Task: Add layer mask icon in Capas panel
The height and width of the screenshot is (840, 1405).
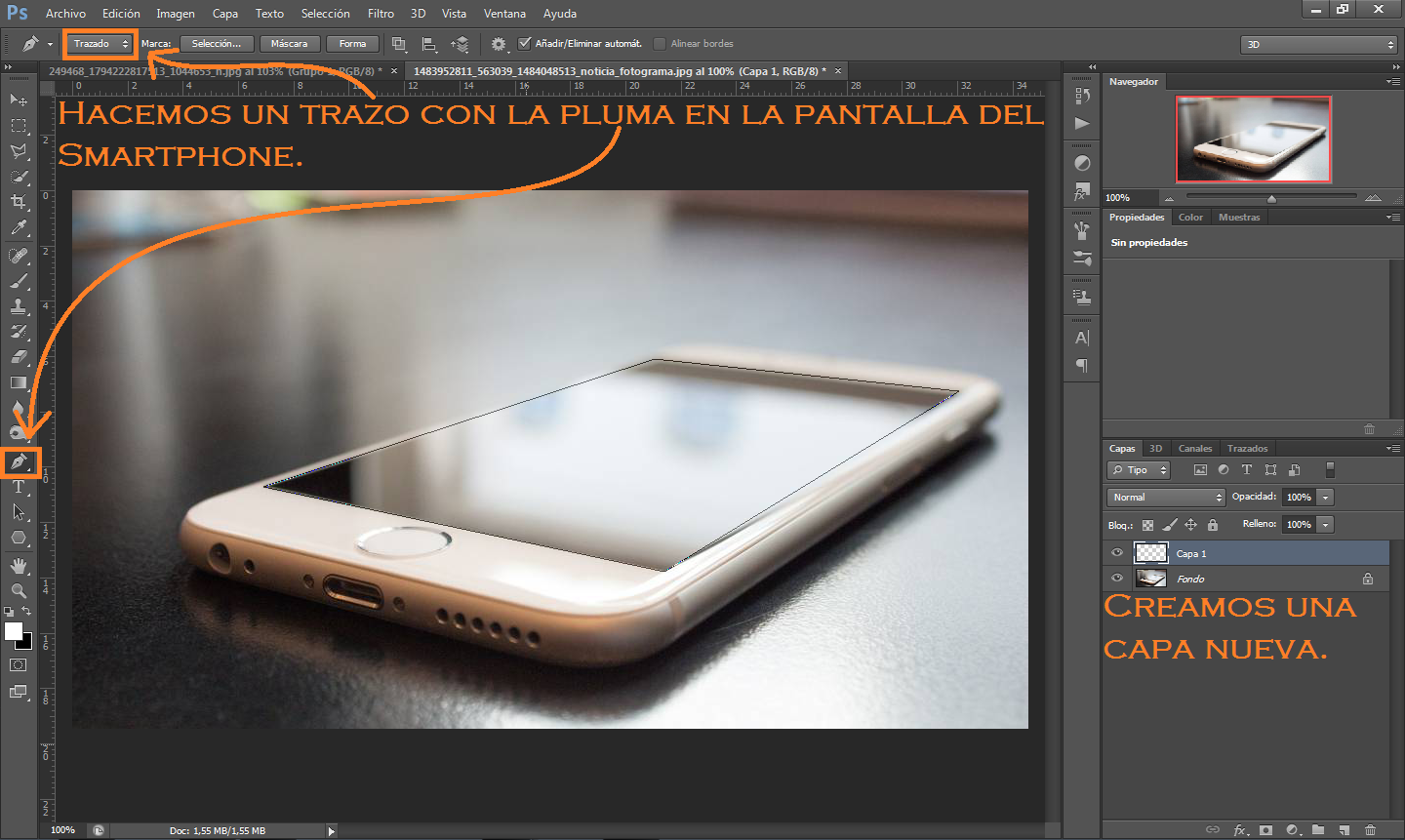Action: click(1265, 830)
